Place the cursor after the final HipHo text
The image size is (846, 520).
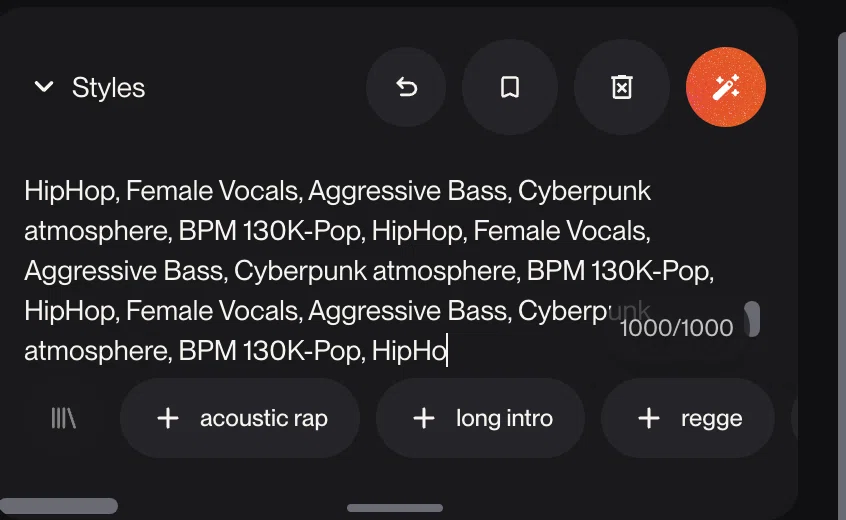coord(447,351)
